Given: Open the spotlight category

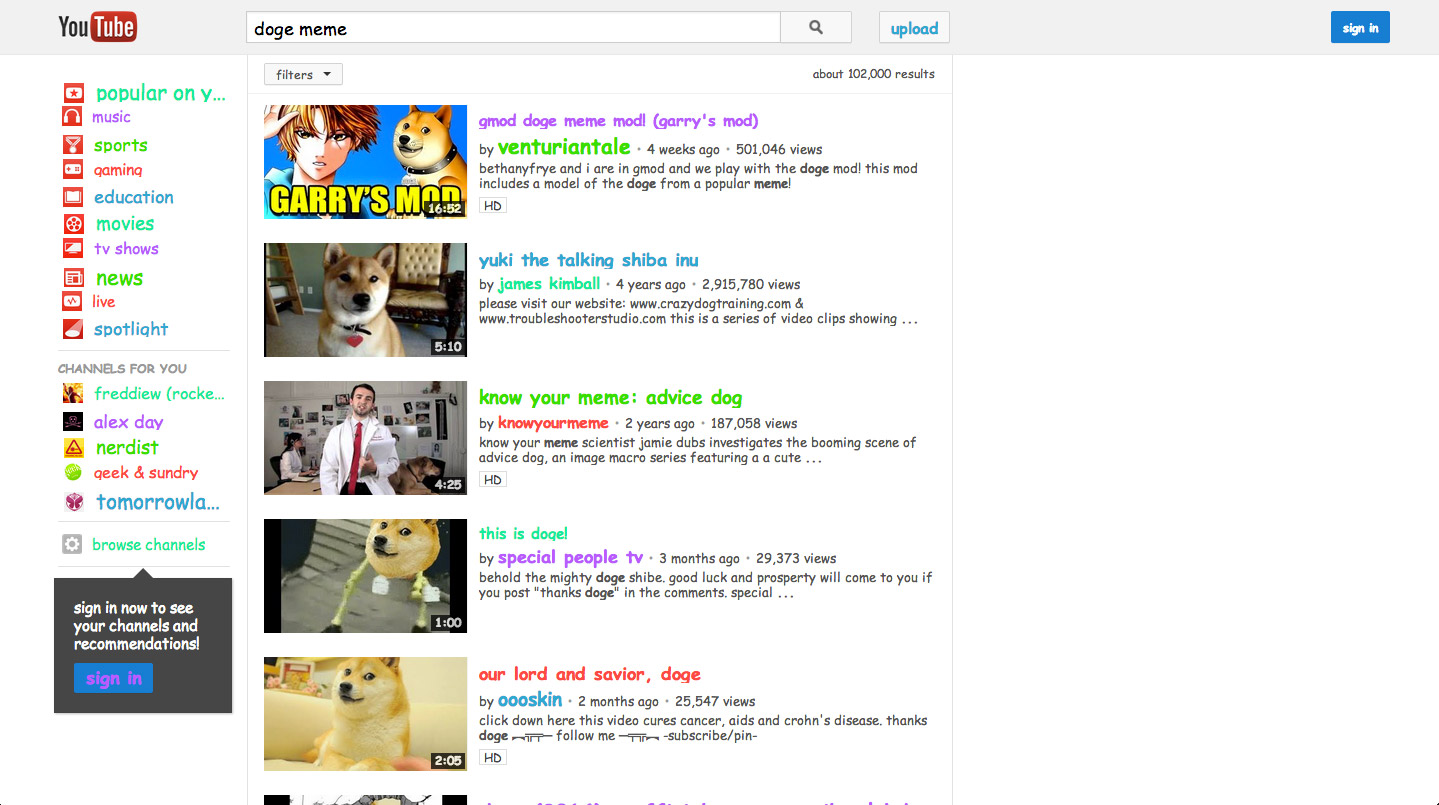Looking at the screenshot, I should click(x=131, y=329).
